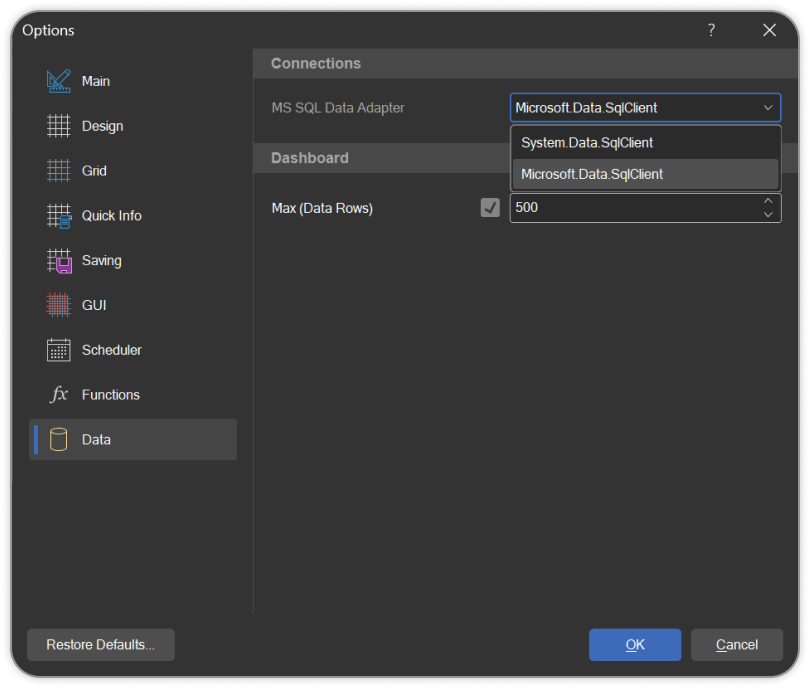Image resolution: width=810 pixels, height=688 pixels.
Task: Choose Microsoft.Data.SqlClient from the list
Action: click(x=645, y=174)
